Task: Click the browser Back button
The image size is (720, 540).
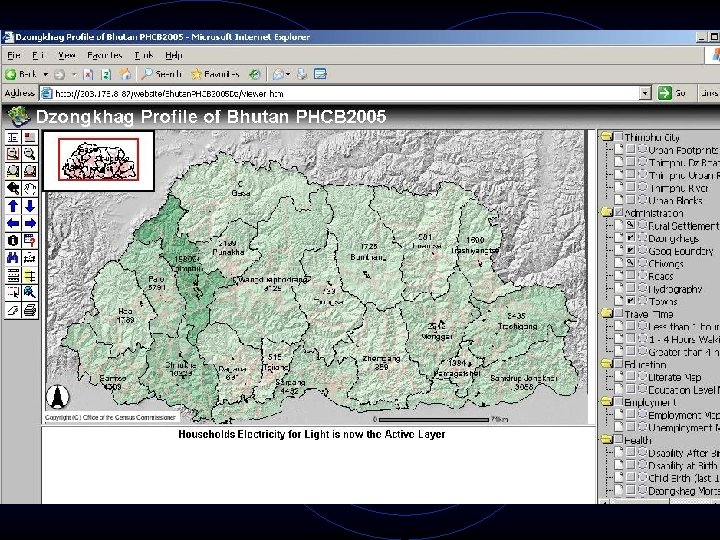Action: point(21,74)
